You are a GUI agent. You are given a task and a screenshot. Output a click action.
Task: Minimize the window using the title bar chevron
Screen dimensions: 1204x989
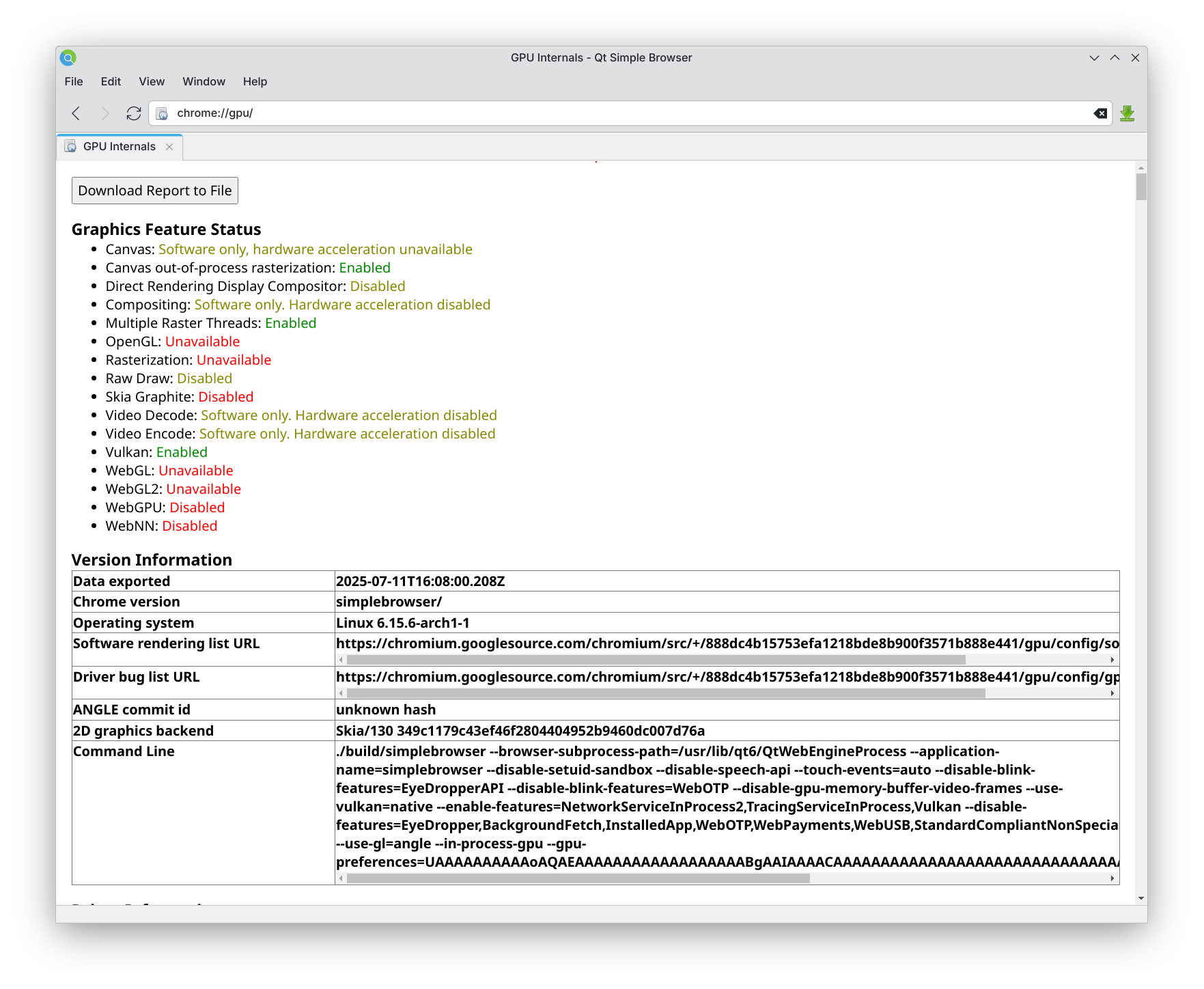tap(1094, 58)
